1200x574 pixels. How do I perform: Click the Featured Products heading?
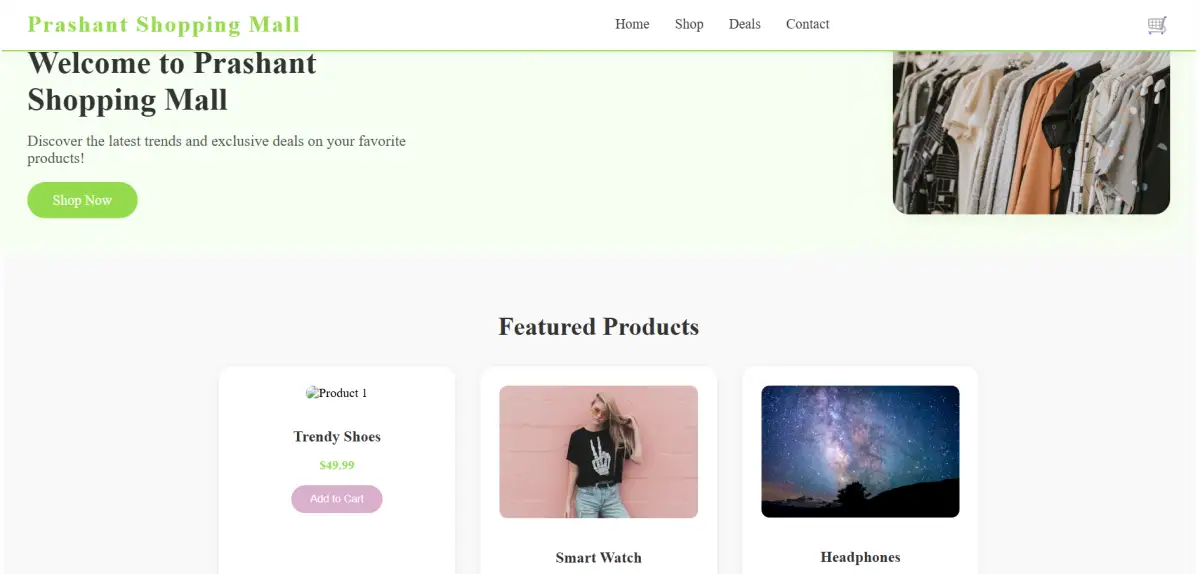coord(599,327)
